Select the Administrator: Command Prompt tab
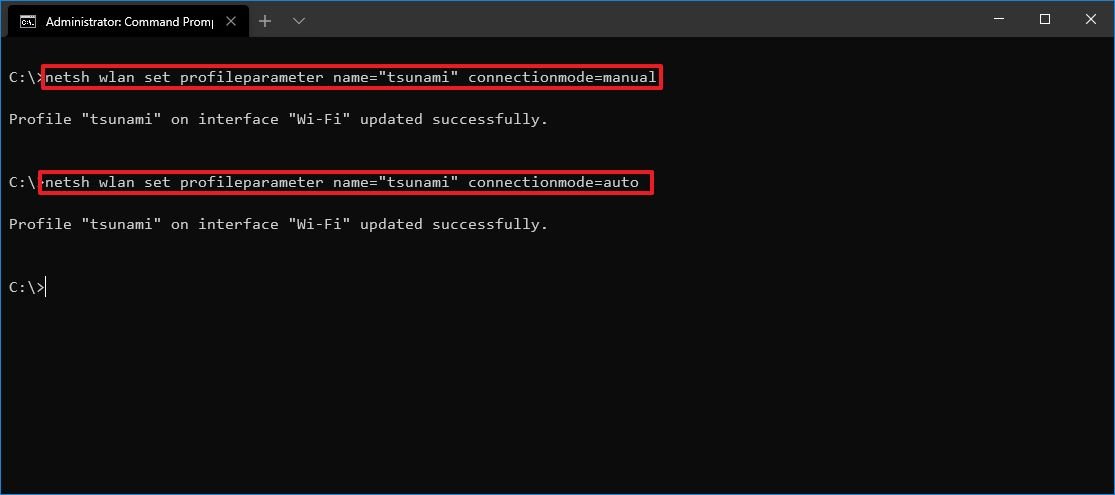The width and height of the screenshot is (1115, 495). click(x=128, y=21)
